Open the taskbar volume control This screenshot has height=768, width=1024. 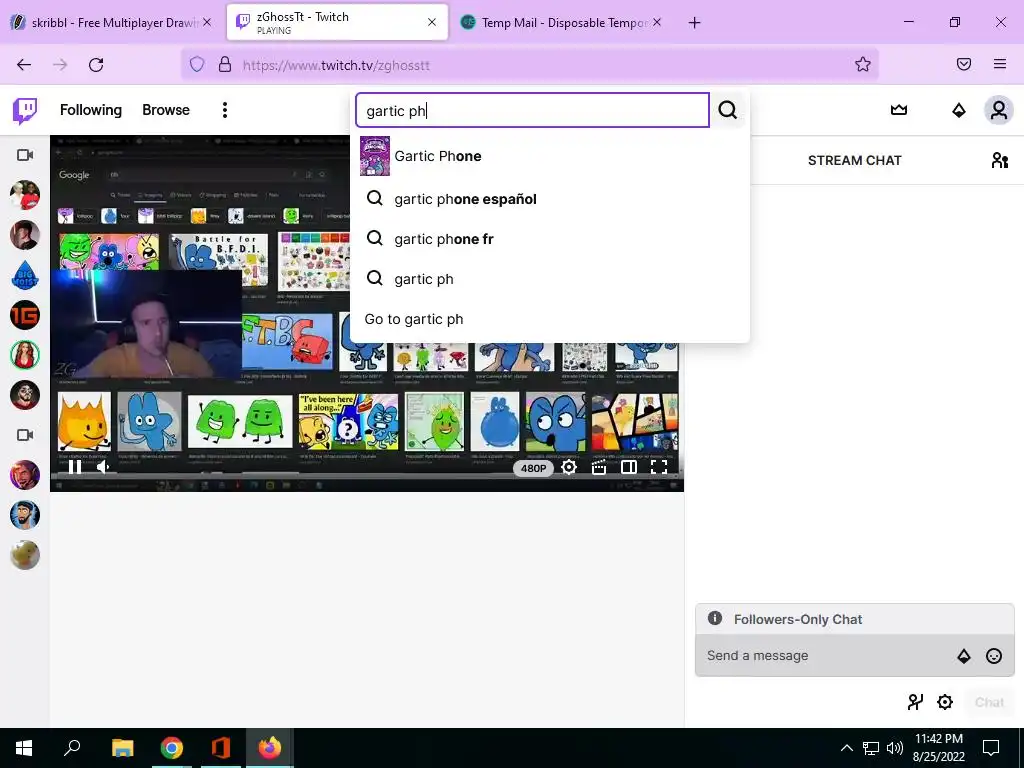pyautogui.click(x=895, y=748)
